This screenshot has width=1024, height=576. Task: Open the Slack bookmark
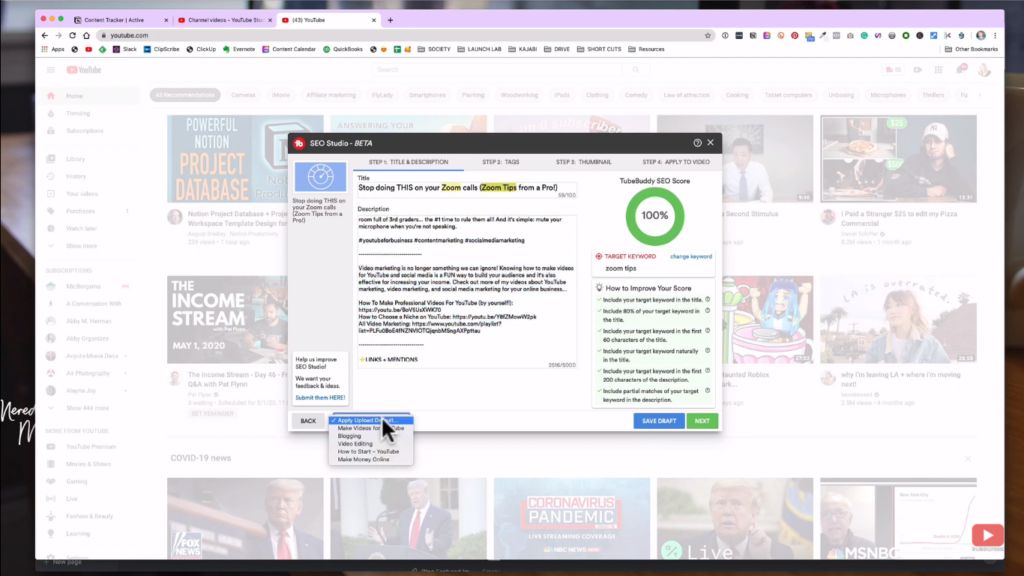tap(125, 49)
